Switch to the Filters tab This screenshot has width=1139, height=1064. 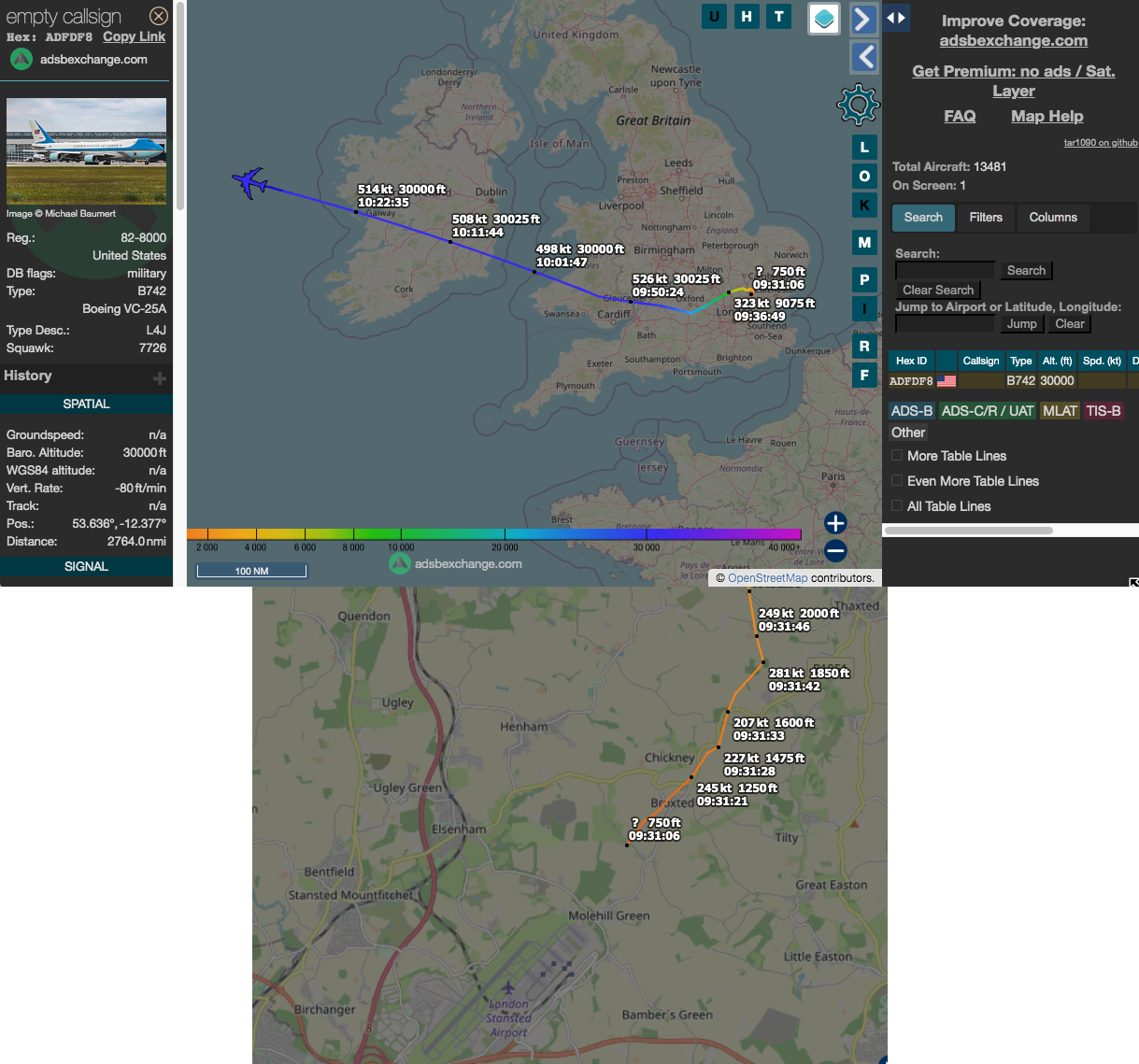986,218
